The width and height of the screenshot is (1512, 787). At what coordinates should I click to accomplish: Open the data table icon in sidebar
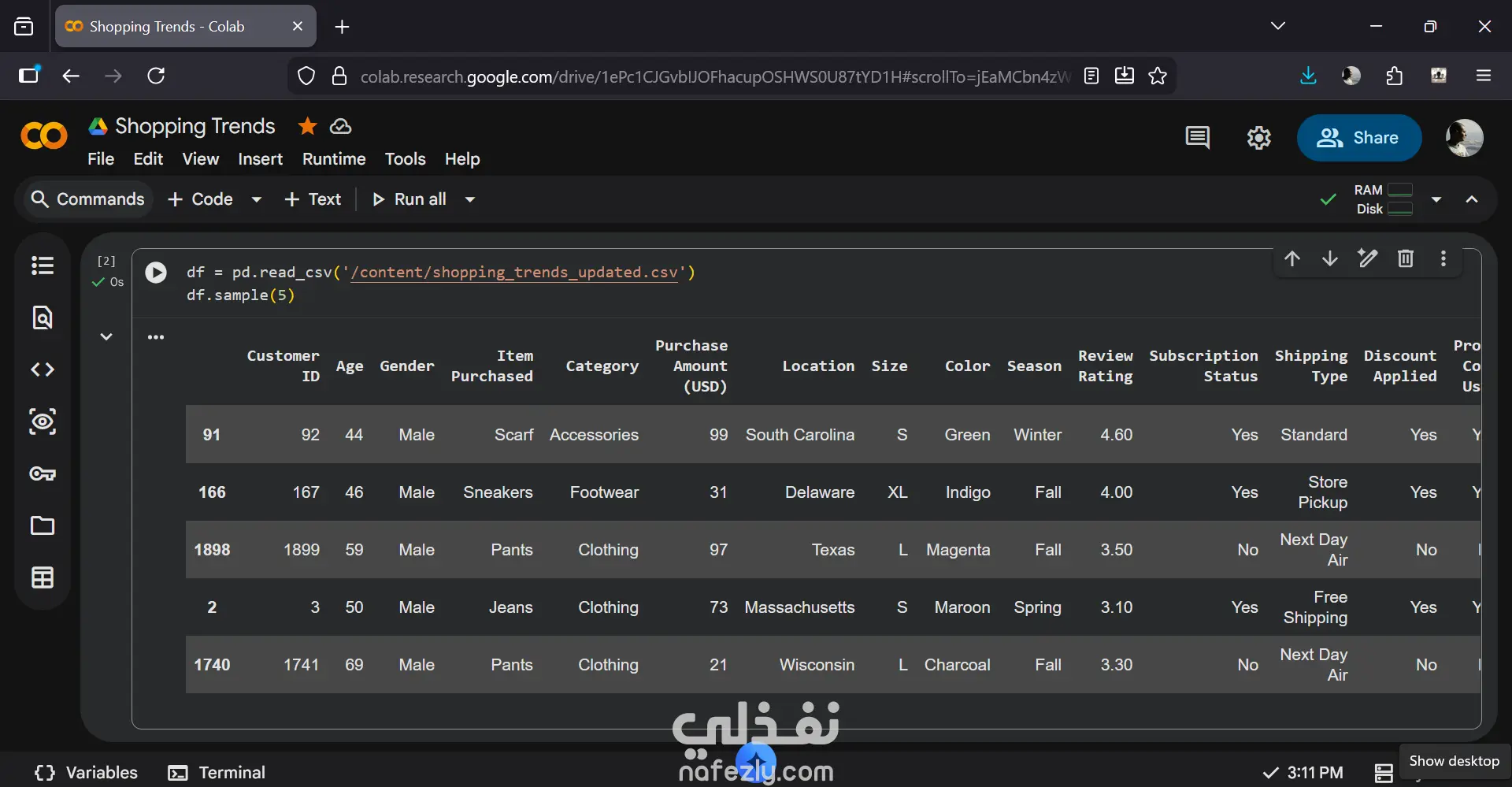[43, 577]
